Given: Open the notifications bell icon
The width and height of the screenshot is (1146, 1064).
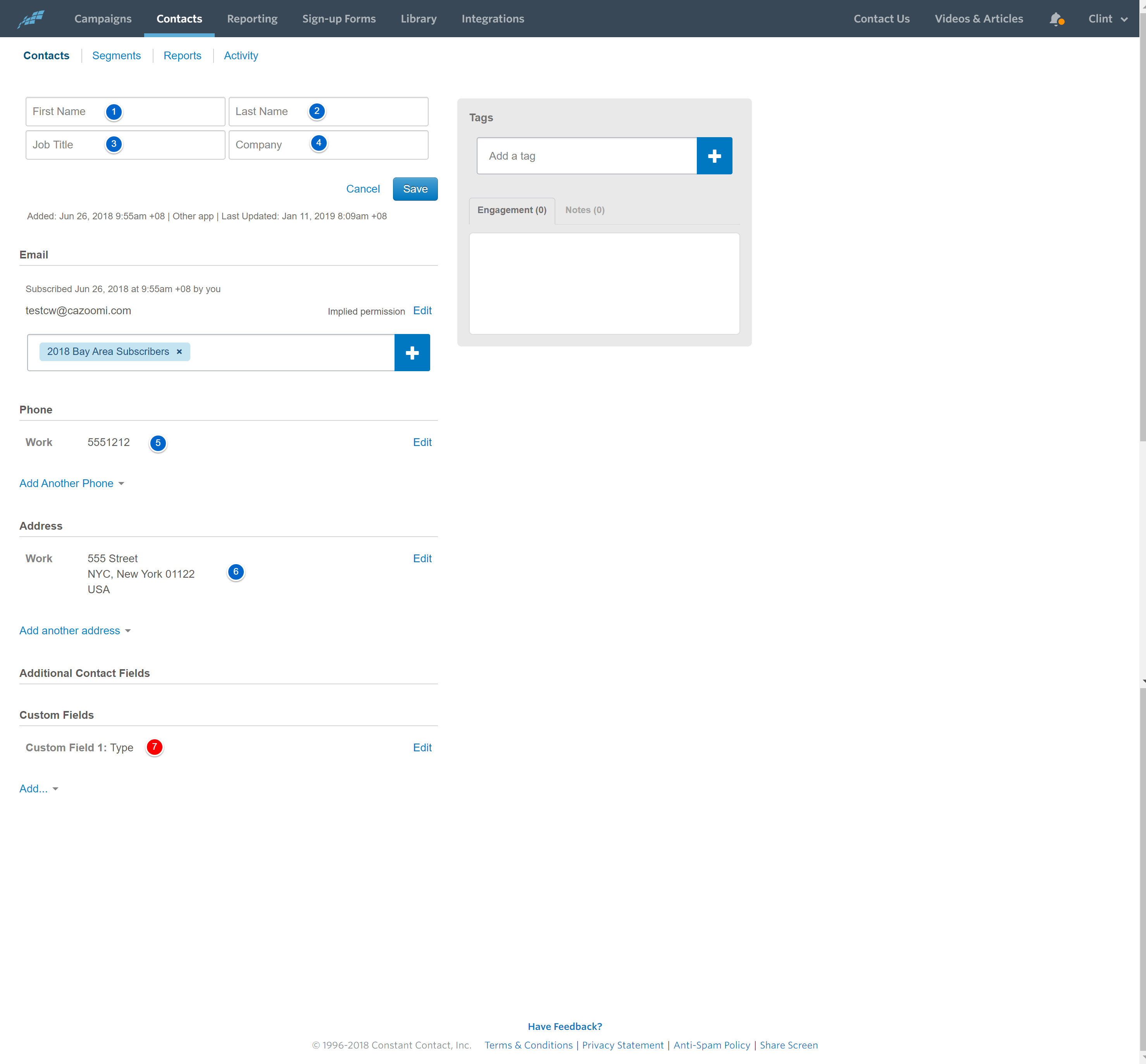Looking at the screenshot, I should tap(1056, 19).
